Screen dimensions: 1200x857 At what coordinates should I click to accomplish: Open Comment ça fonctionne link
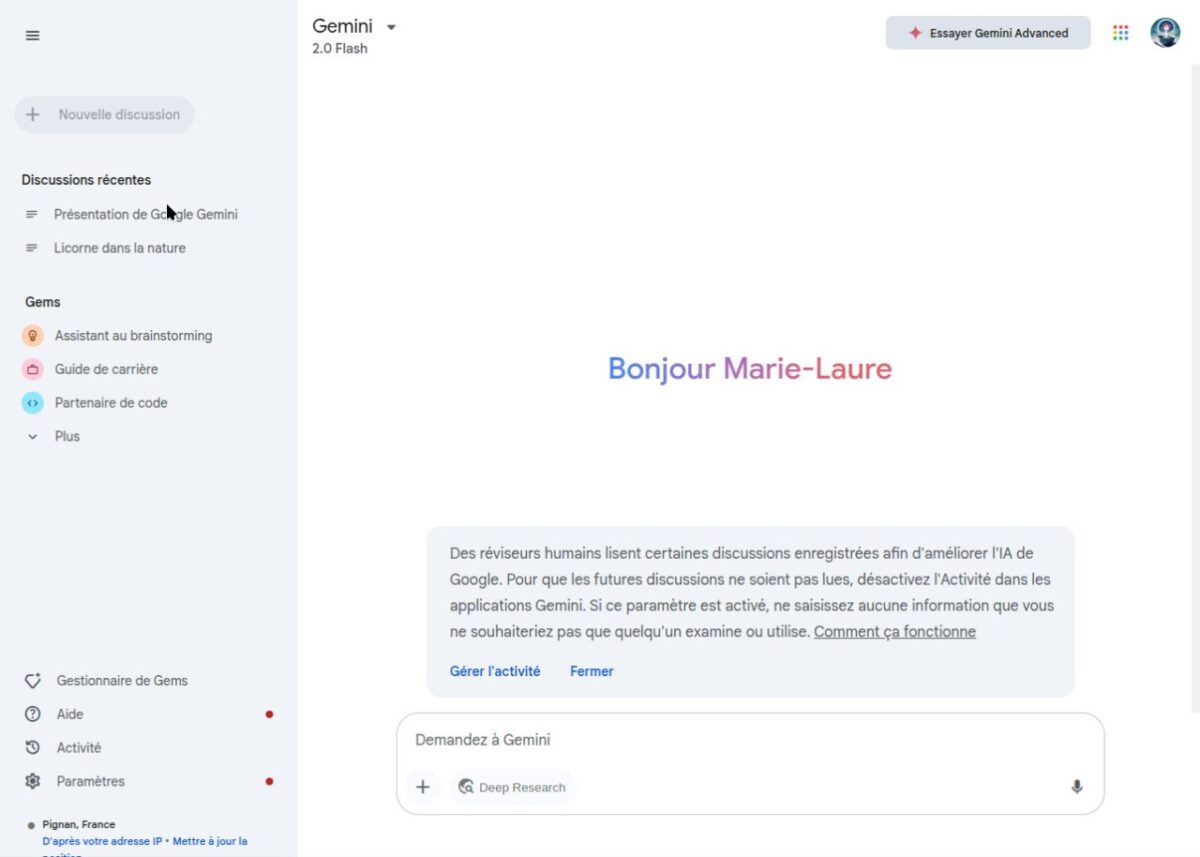[895, 632]
